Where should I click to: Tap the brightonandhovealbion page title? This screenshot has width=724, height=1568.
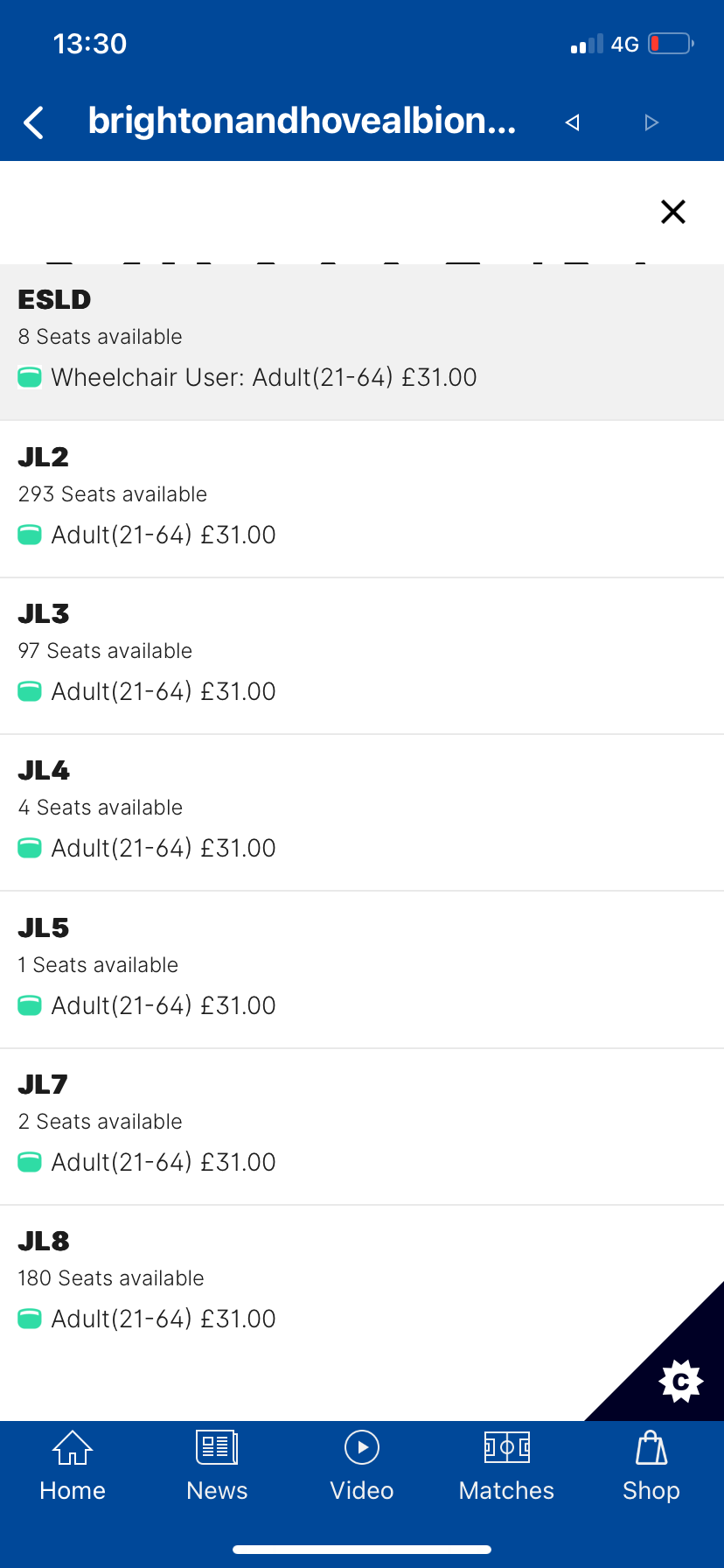(302, 121)
